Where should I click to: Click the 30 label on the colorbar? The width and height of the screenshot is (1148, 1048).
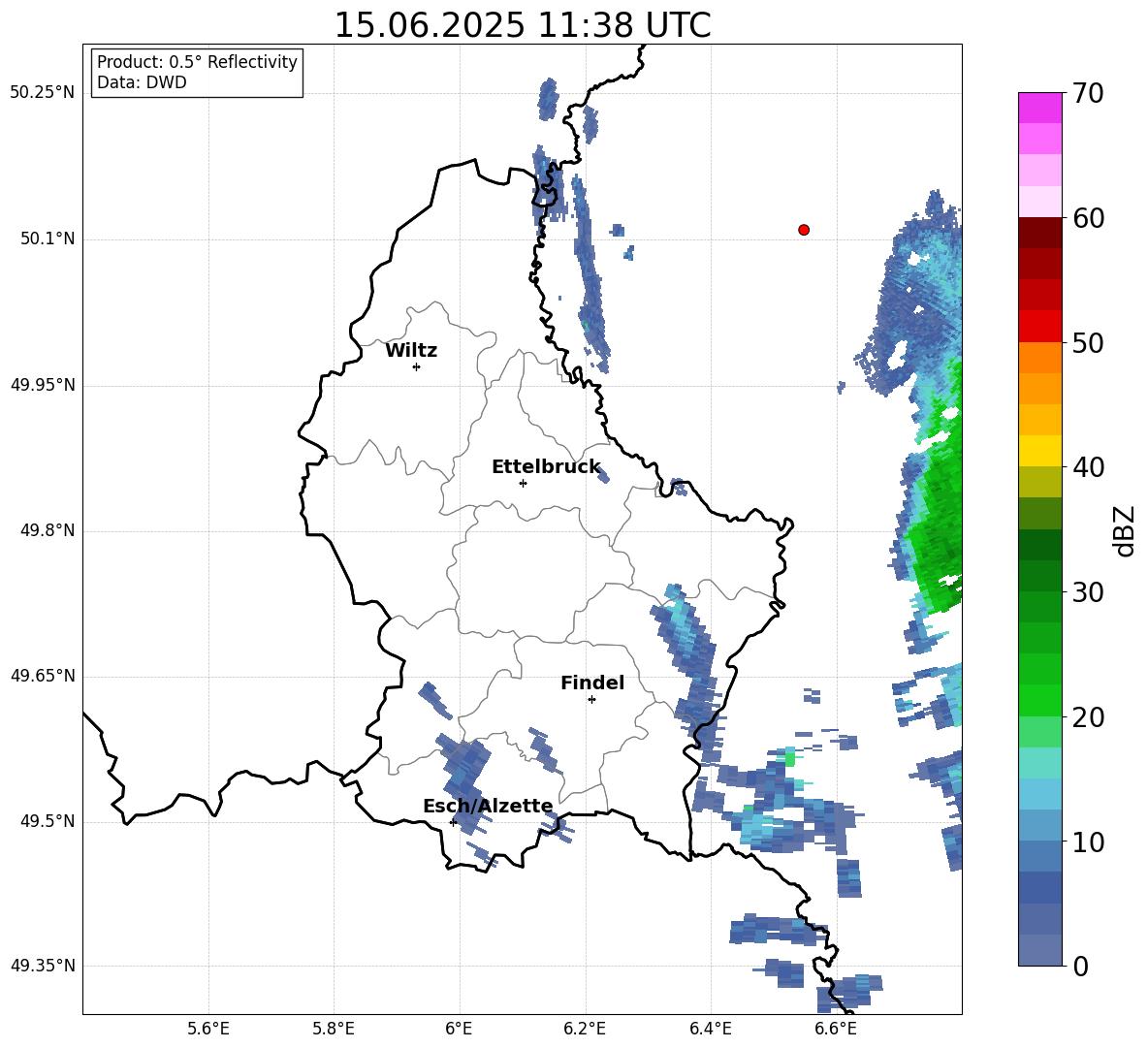[1088, 592]
